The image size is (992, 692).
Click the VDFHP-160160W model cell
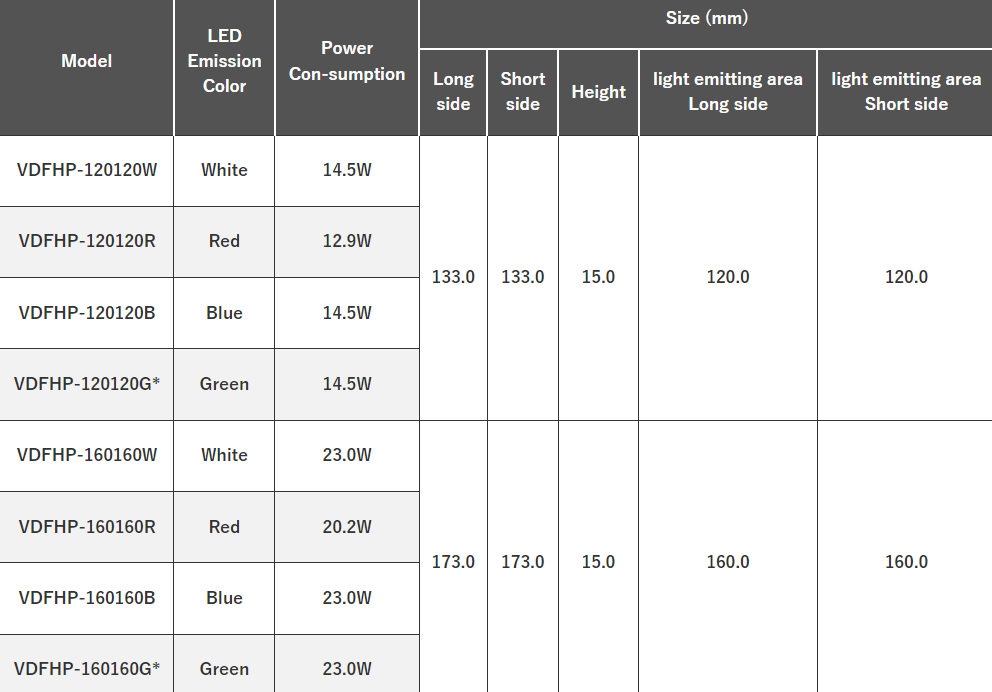click(x=87, y=455)
